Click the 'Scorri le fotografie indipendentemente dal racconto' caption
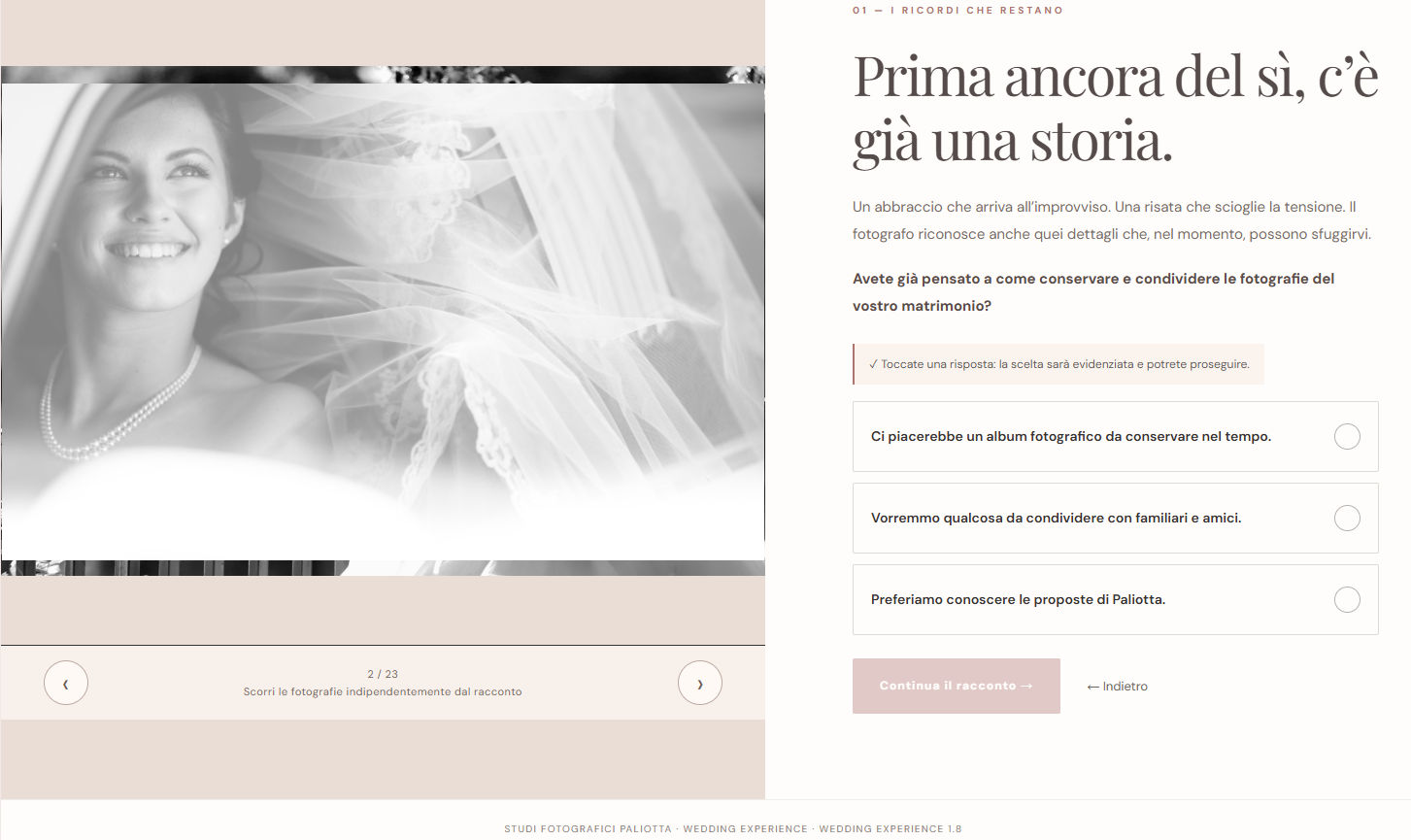1411x840 pixels. click(x=383, y=692)
